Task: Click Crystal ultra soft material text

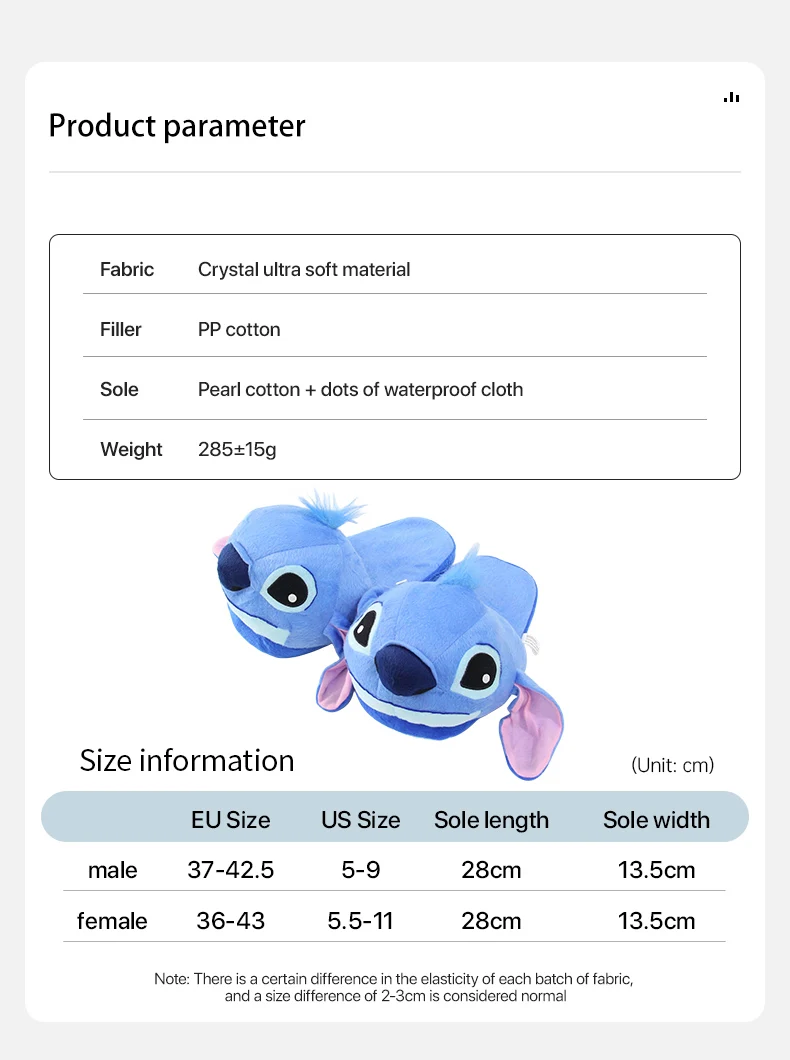Action: click(304, 269)
